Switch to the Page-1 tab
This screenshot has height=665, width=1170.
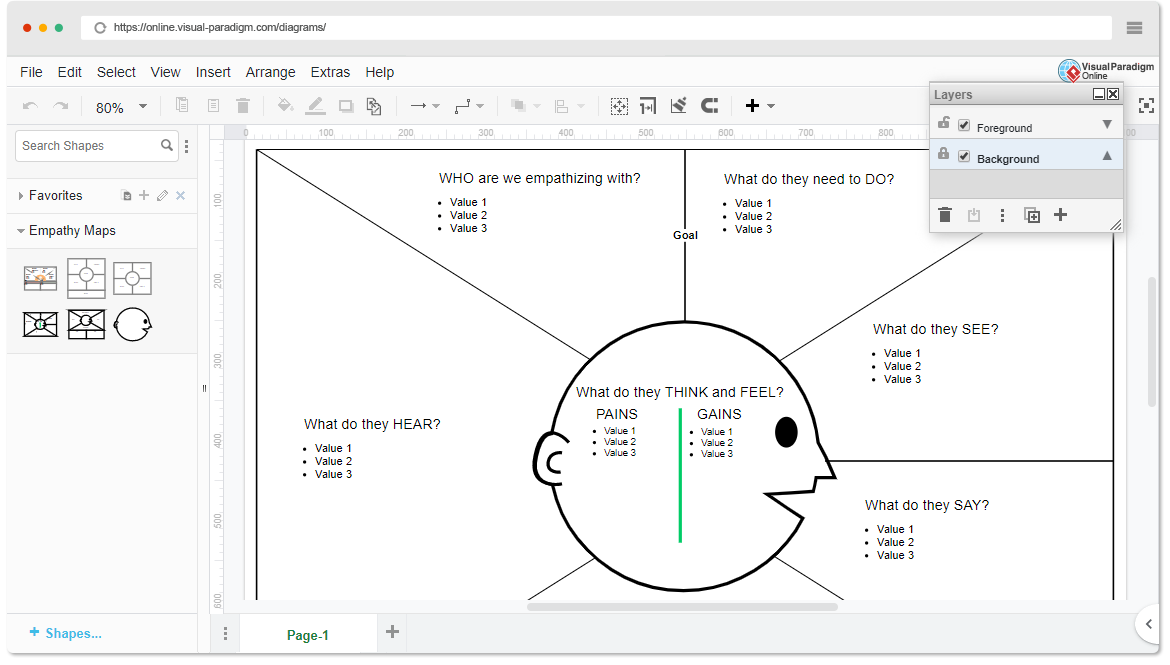point(307,635)
